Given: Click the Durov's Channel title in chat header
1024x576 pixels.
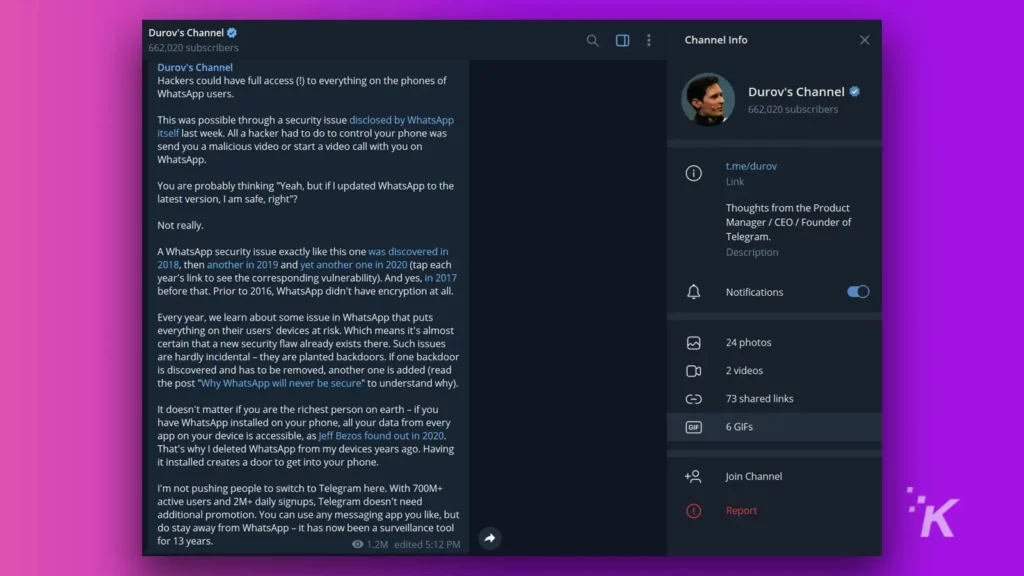Looking at the screenshot, I should (x=185, y=33).
